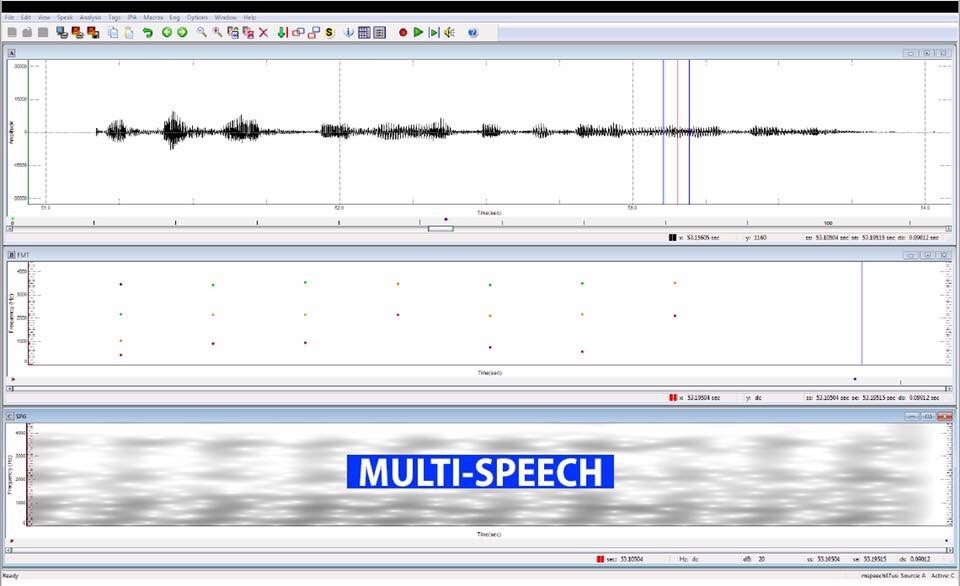This screenshot has height=586, width=960.
Task: Click the list view toolbar icon
Action: [x=380, y=32]
